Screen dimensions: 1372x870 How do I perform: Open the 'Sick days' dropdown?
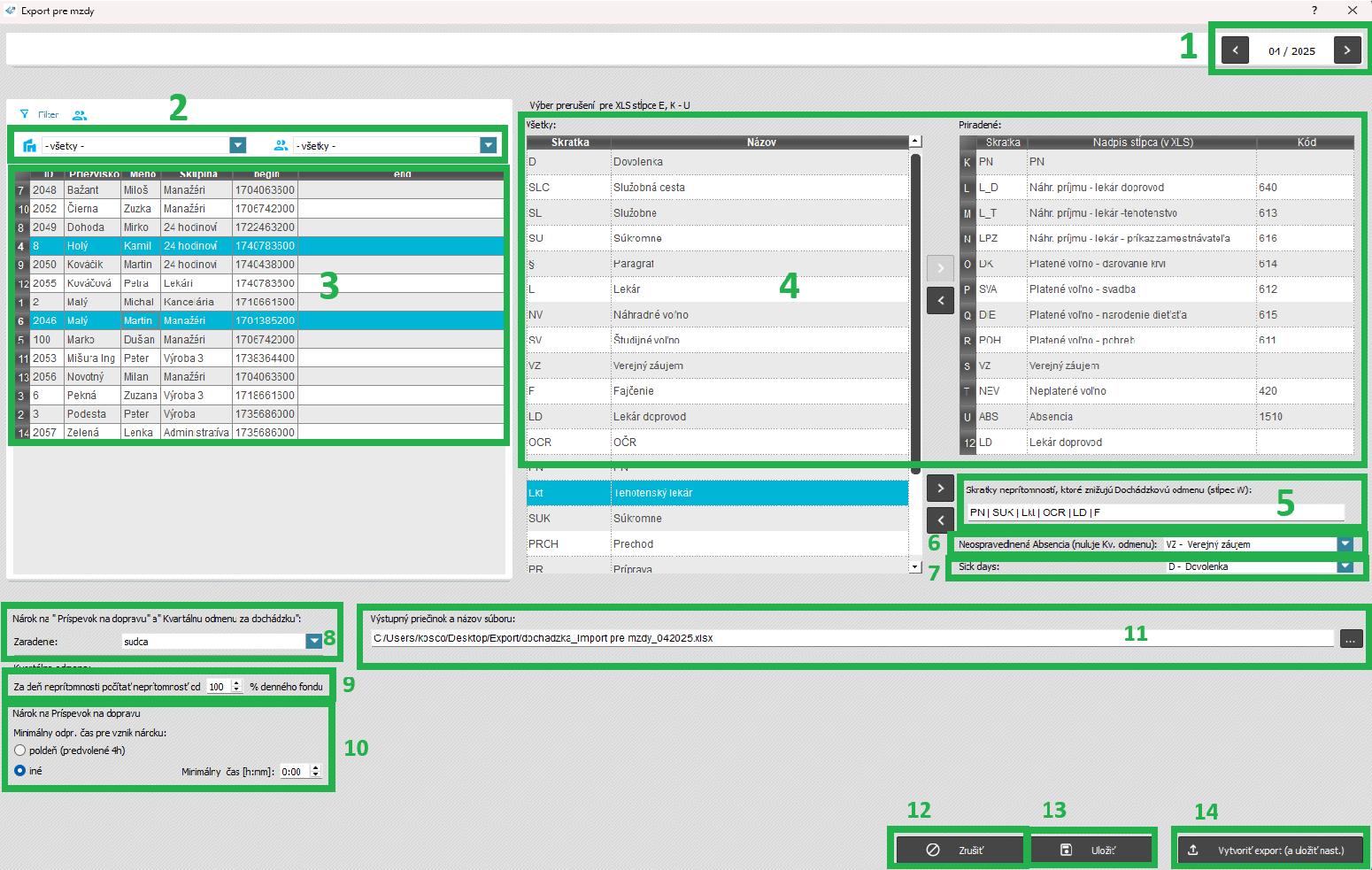(x=1345, y=566)
